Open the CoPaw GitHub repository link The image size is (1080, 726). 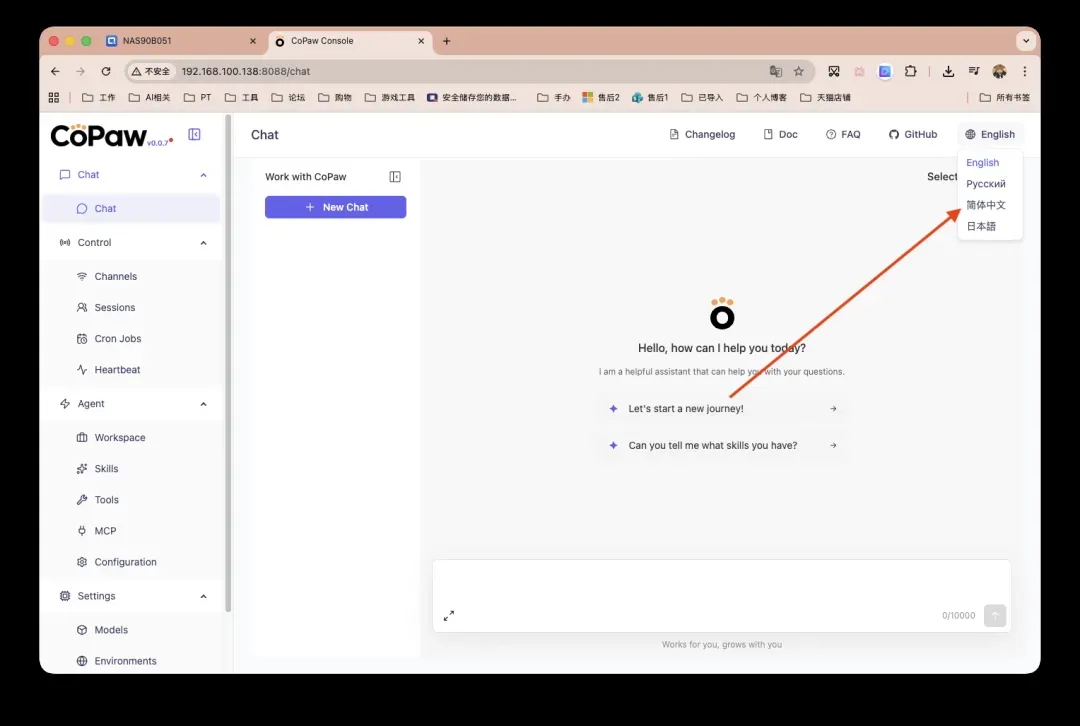click(912, 134)
